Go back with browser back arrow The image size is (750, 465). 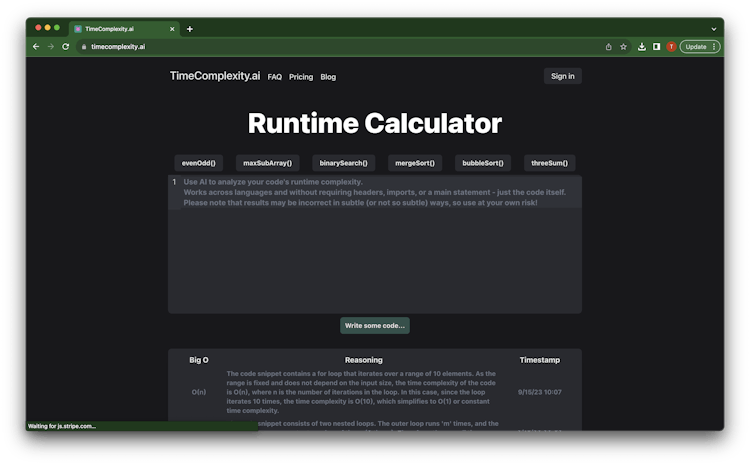[36, 46]
